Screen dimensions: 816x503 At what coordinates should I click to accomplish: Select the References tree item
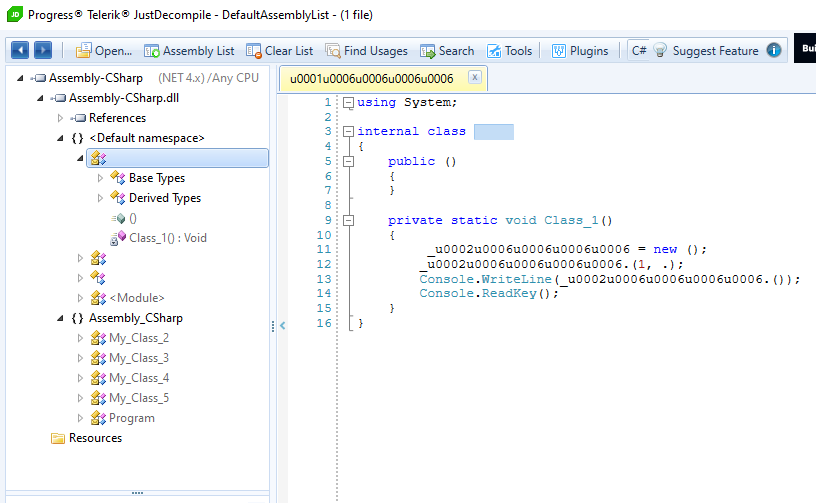117,118
